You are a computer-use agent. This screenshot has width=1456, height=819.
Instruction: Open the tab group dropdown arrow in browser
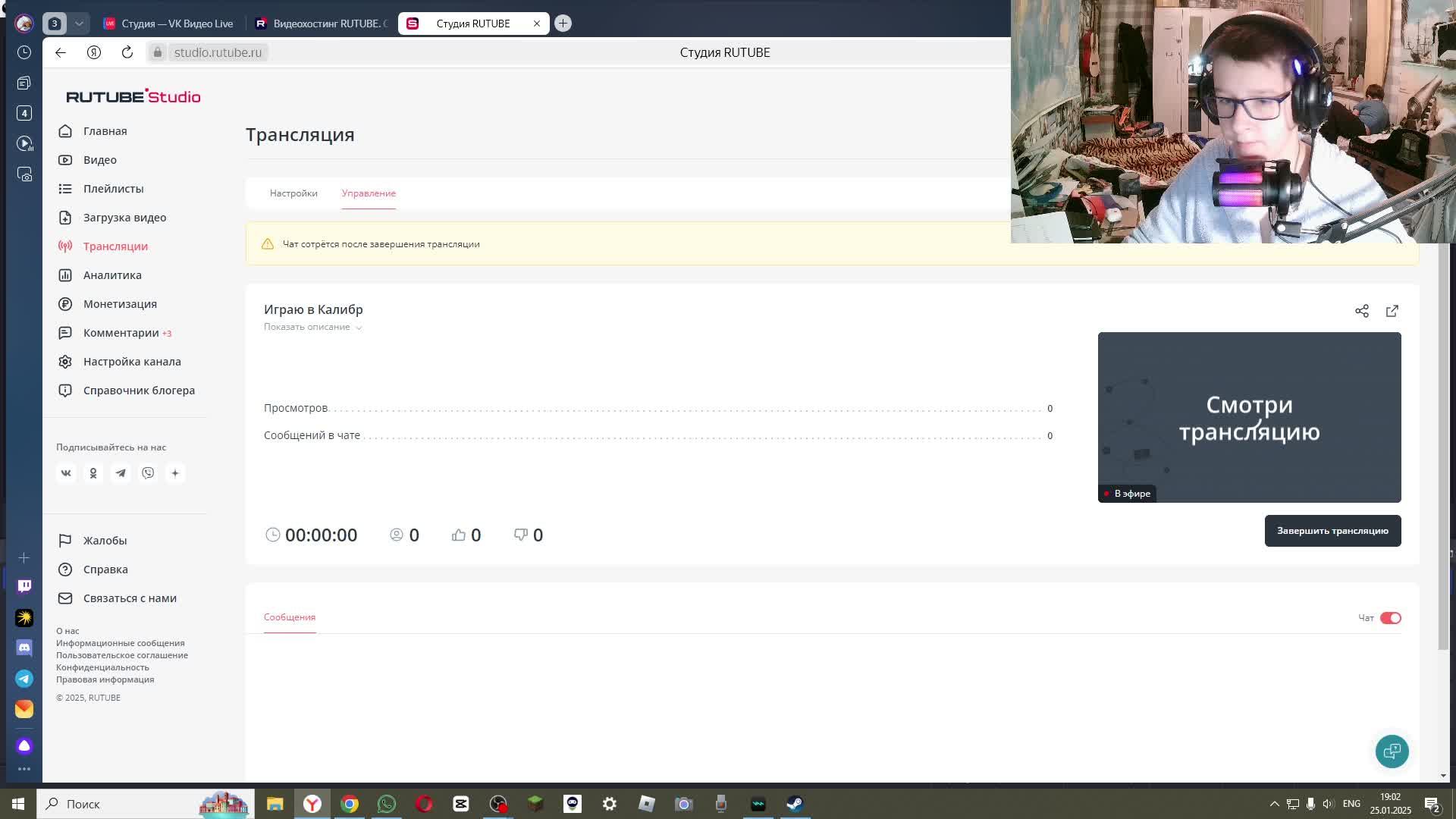(x=79, y=24)
